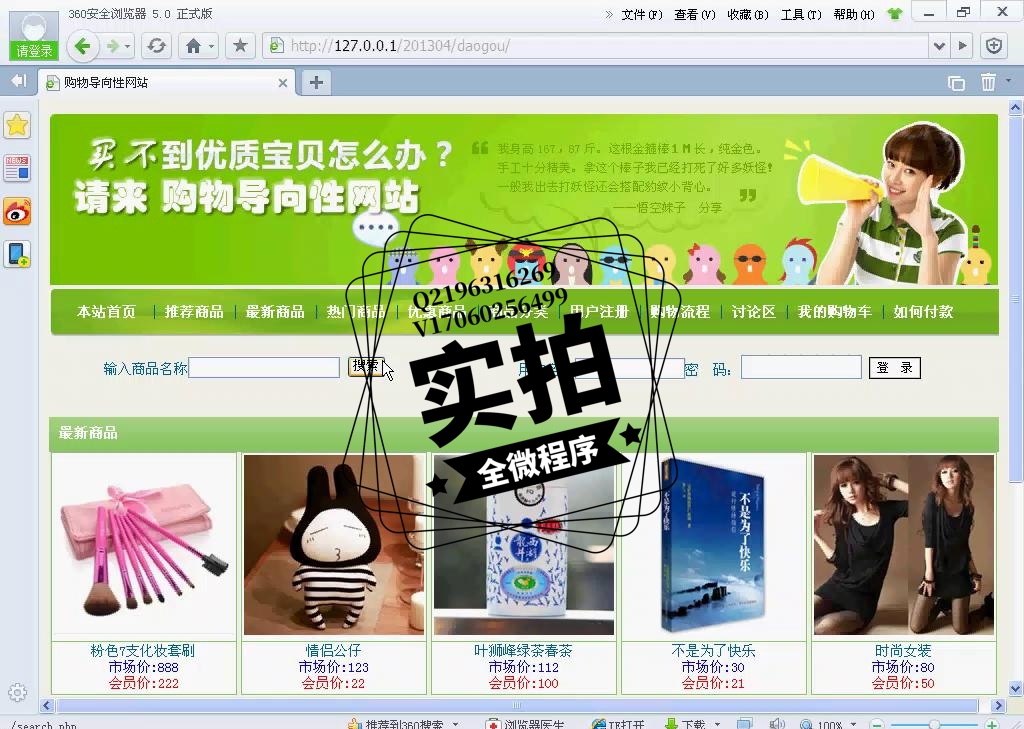Go back with the green back arrow

click(x=84, y=46)
